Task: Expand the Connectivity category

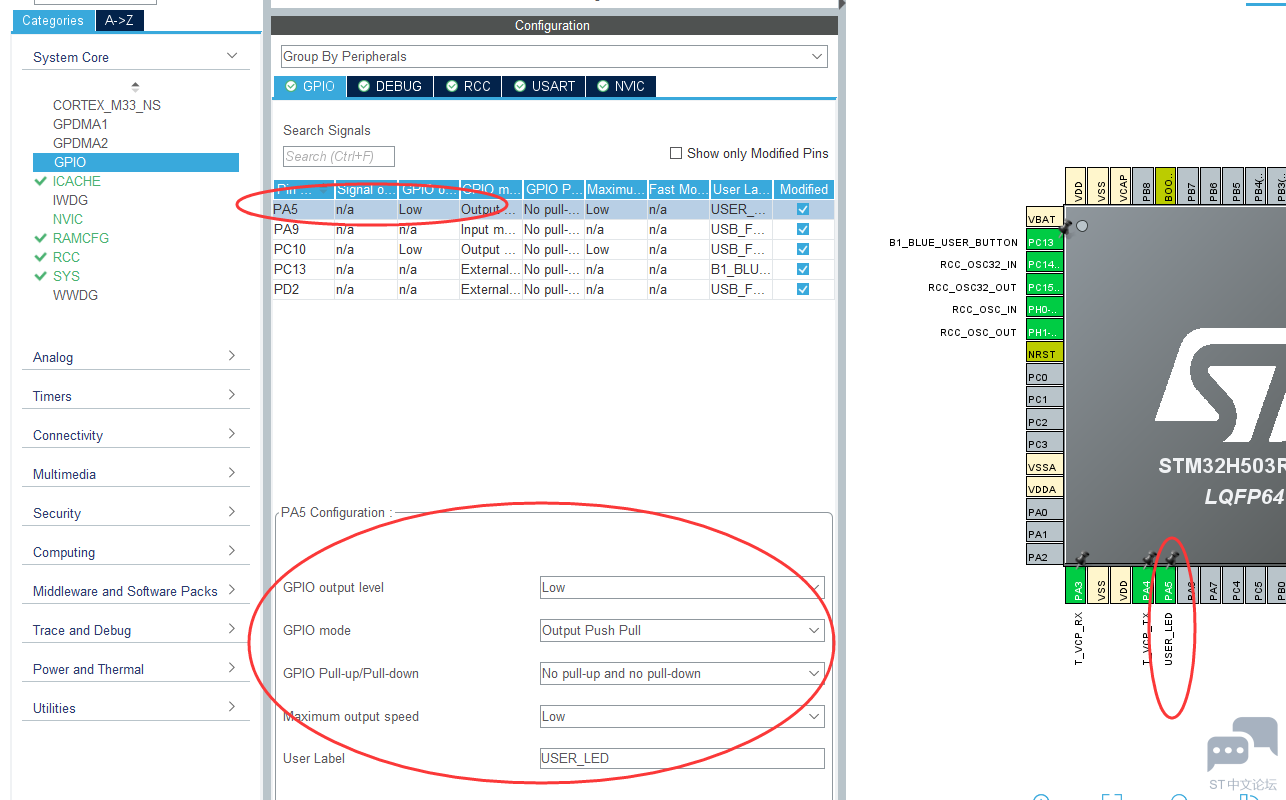Action: pyautogui.click(x=232, y=434)
